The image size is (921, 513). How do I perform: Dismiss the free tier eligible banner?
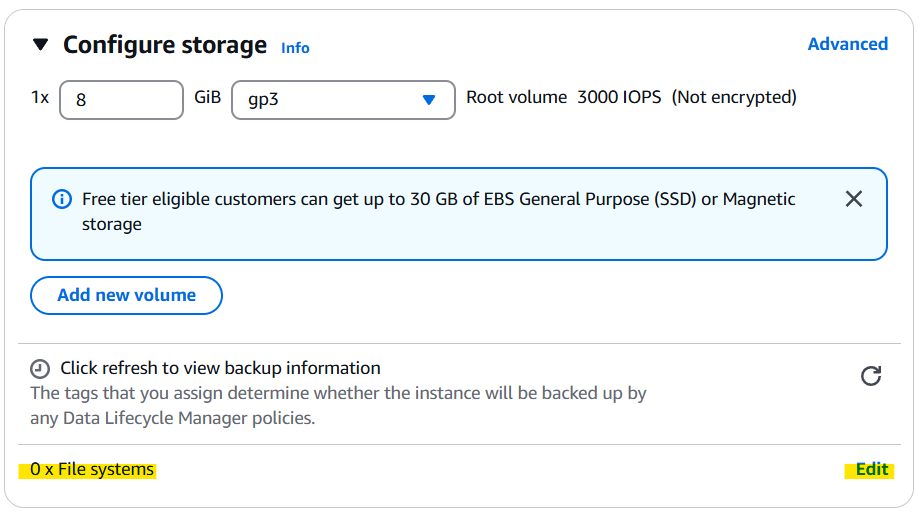(x=853, y=199)
